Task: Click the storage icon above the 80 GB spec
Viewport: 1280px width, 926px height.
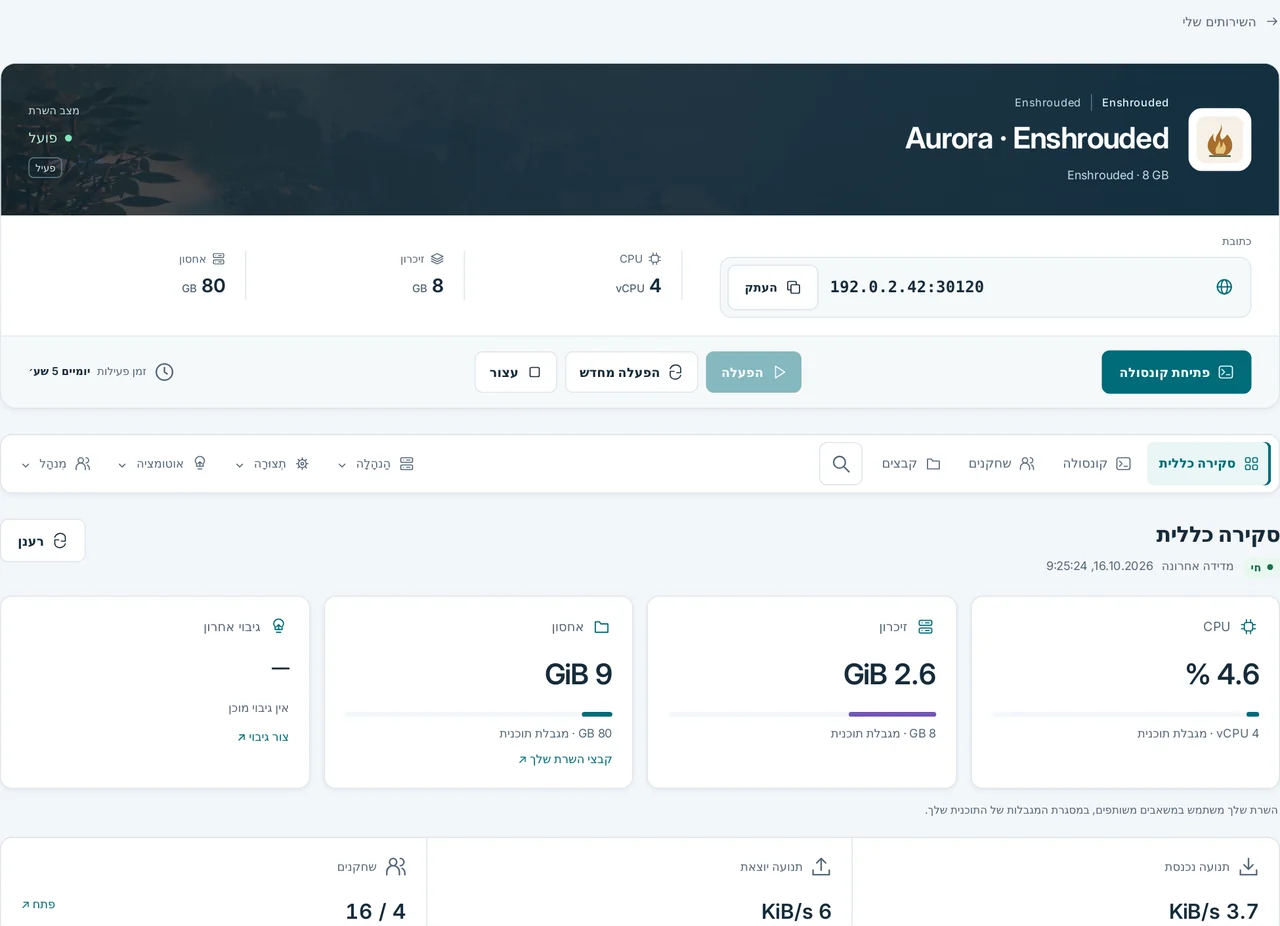Action: click(x=219, y=259)
